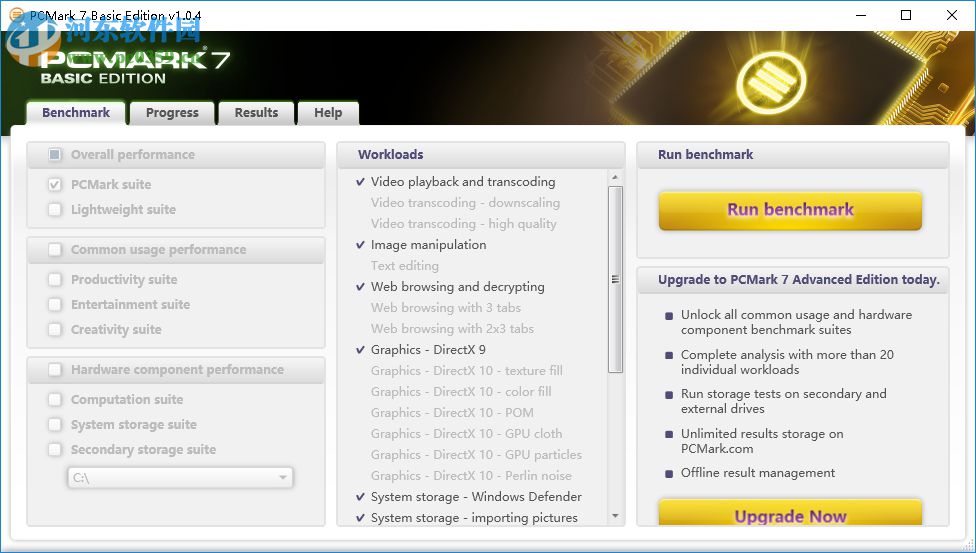Image resolution: width=976 pixels, height=553 pixels.
Task: Select 'Graphics - DirectX 10 - GPU cloth' workload
Action: (x=466, y=433)
